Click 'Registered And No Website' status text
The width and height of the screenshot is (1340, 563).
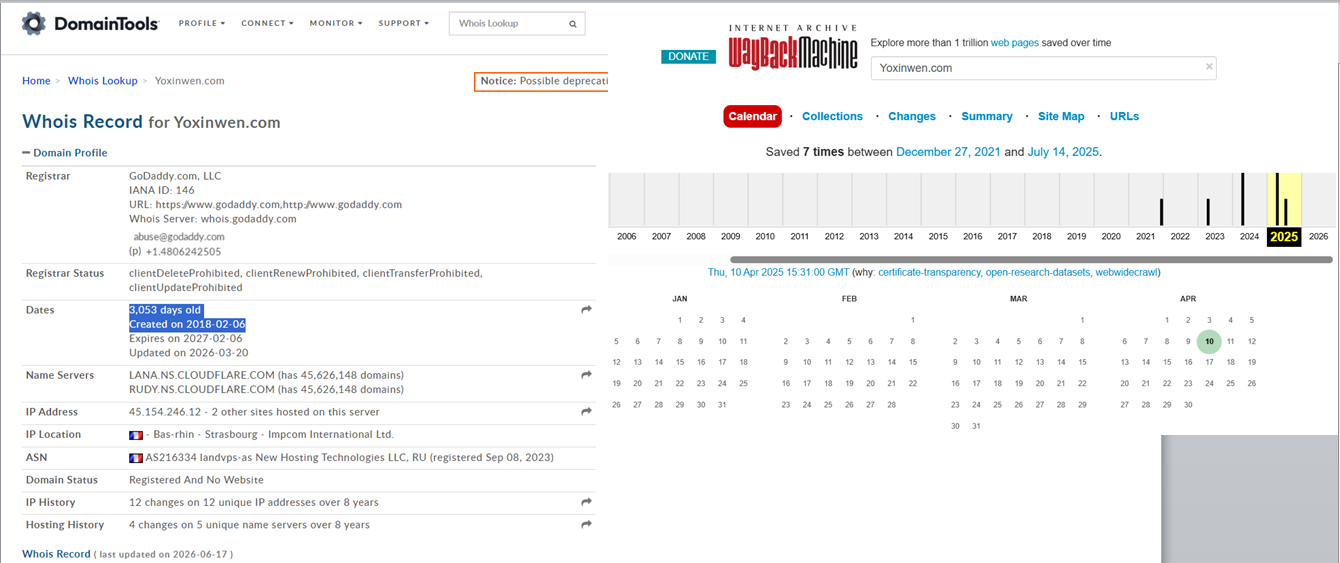[193, 480]
